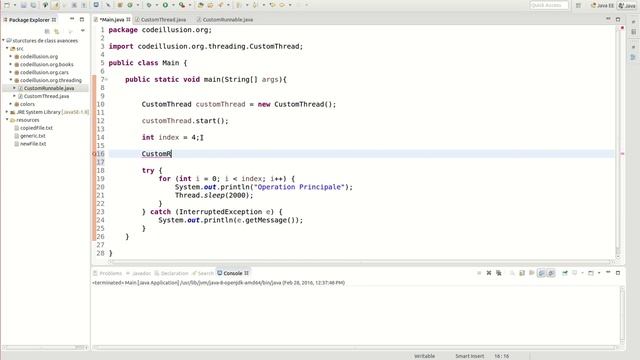Click the 'Smart Insert' status bar entry
This screenshot has height=360, width=640.
pyautogui.click(x=469, y=356)
